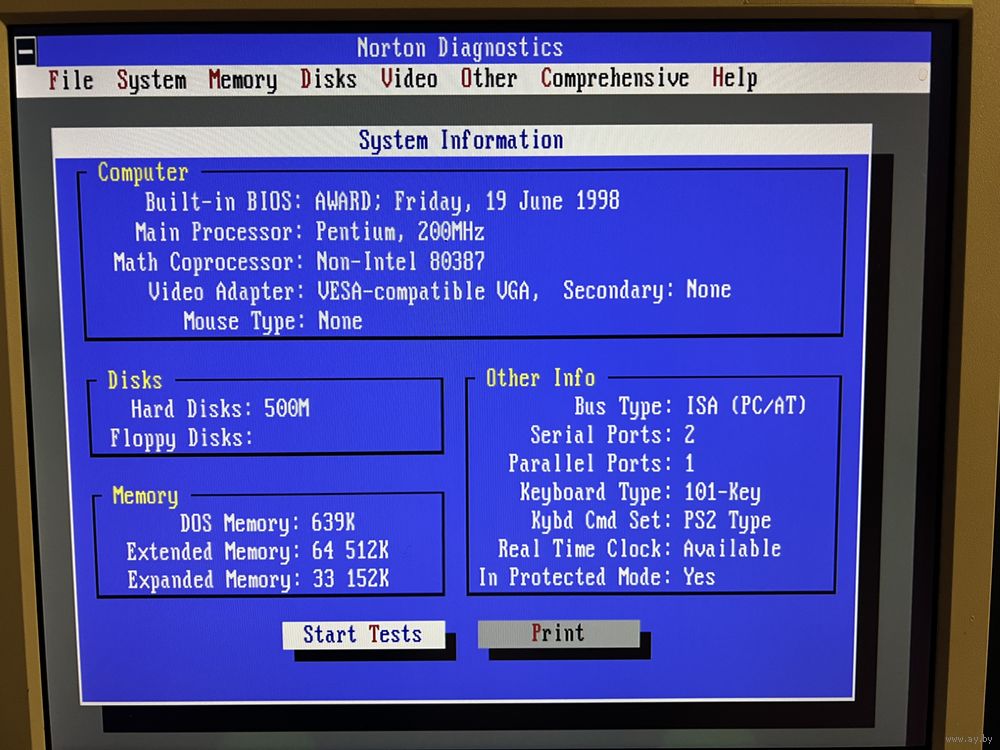Click the Expanded Memory 33 152K value
Viewport: 1000px width, 750px height.
(x=351, y=579)
